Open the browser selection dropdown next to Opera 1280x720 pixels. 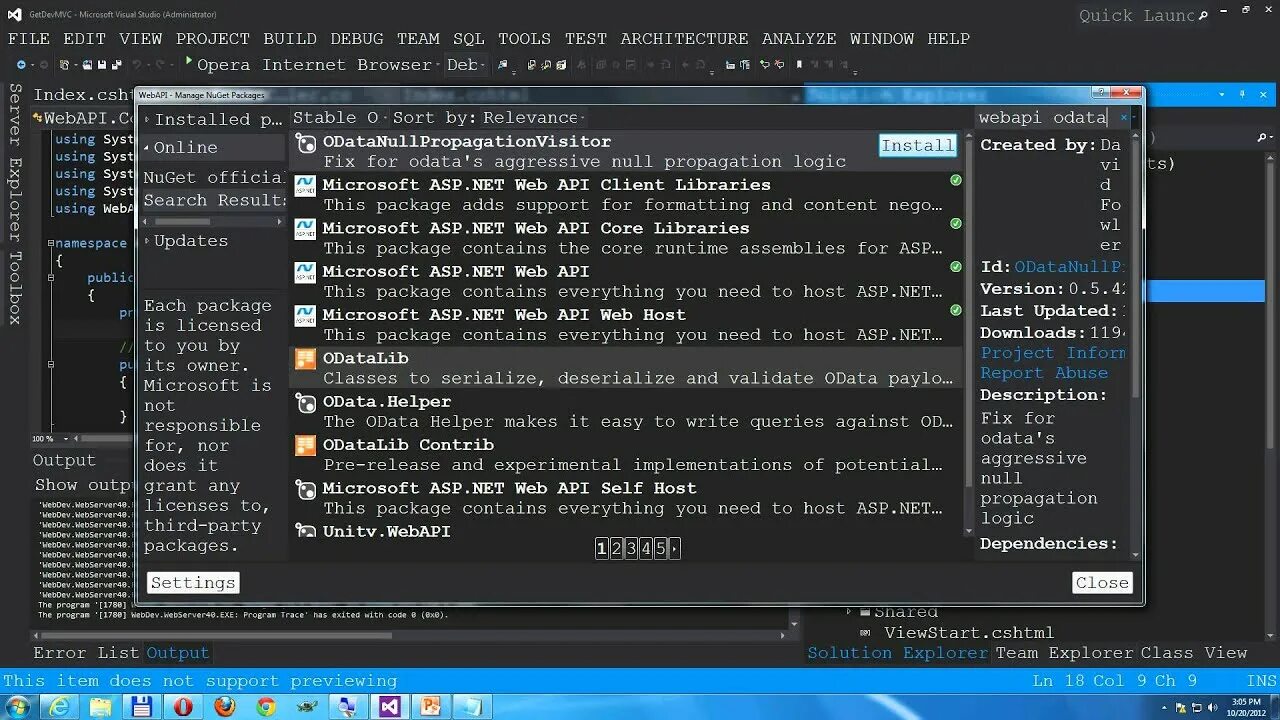(439, 65)
